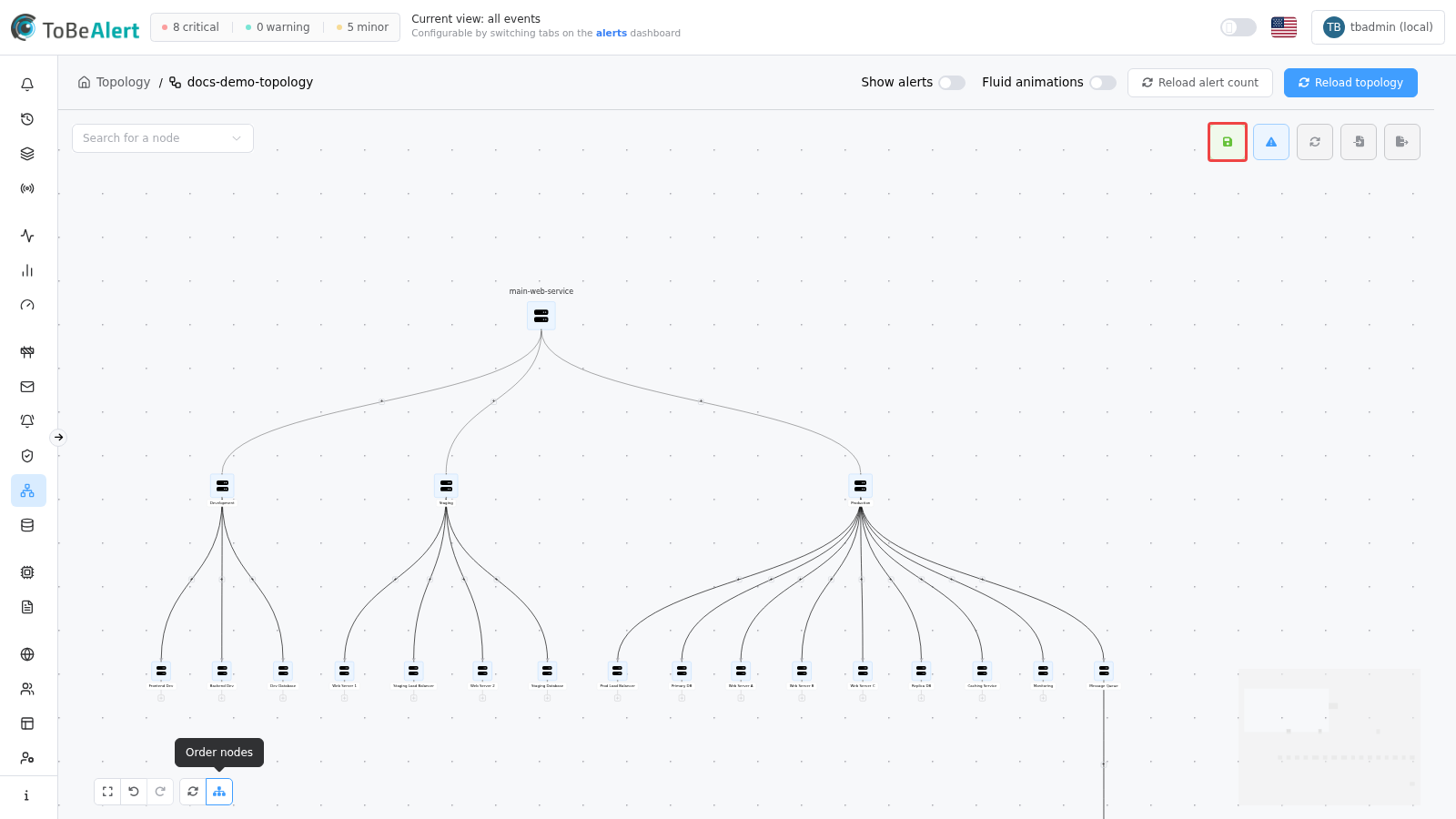Click the fit view fullscreen icon
The image size is (1456, 819).
pyautogui.click(x=107, y=792)
